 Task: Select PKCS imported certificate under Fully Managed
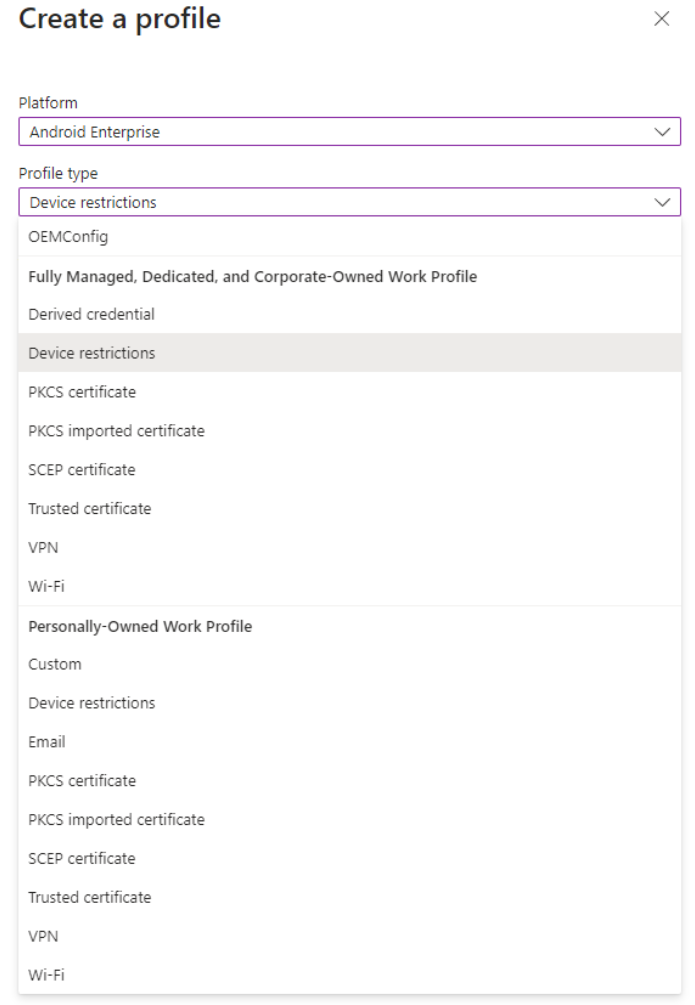coord(349,431)
